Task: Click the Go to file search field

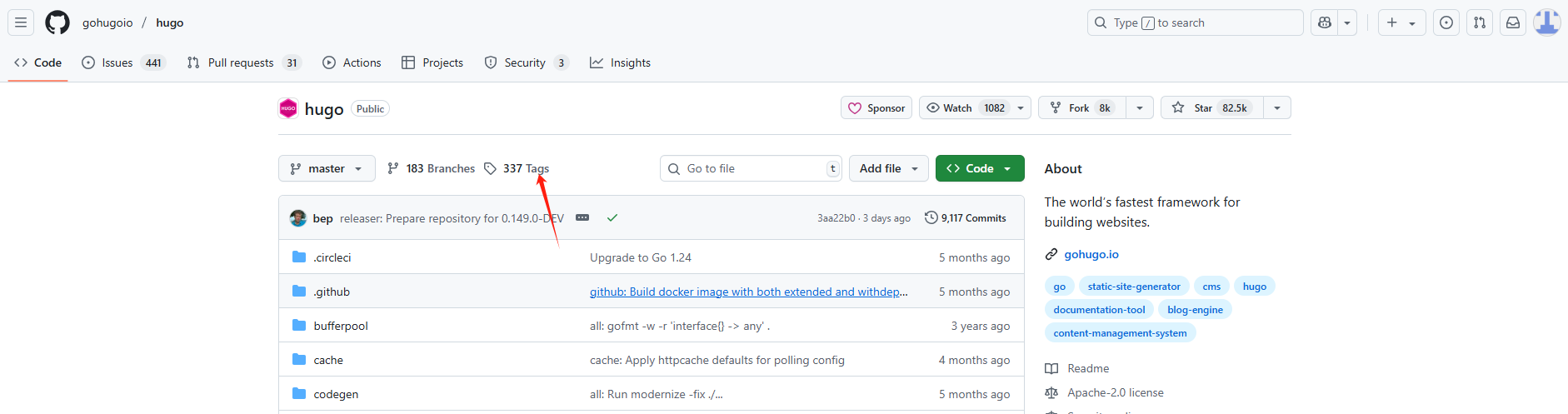Action: (x=751, y=168)
